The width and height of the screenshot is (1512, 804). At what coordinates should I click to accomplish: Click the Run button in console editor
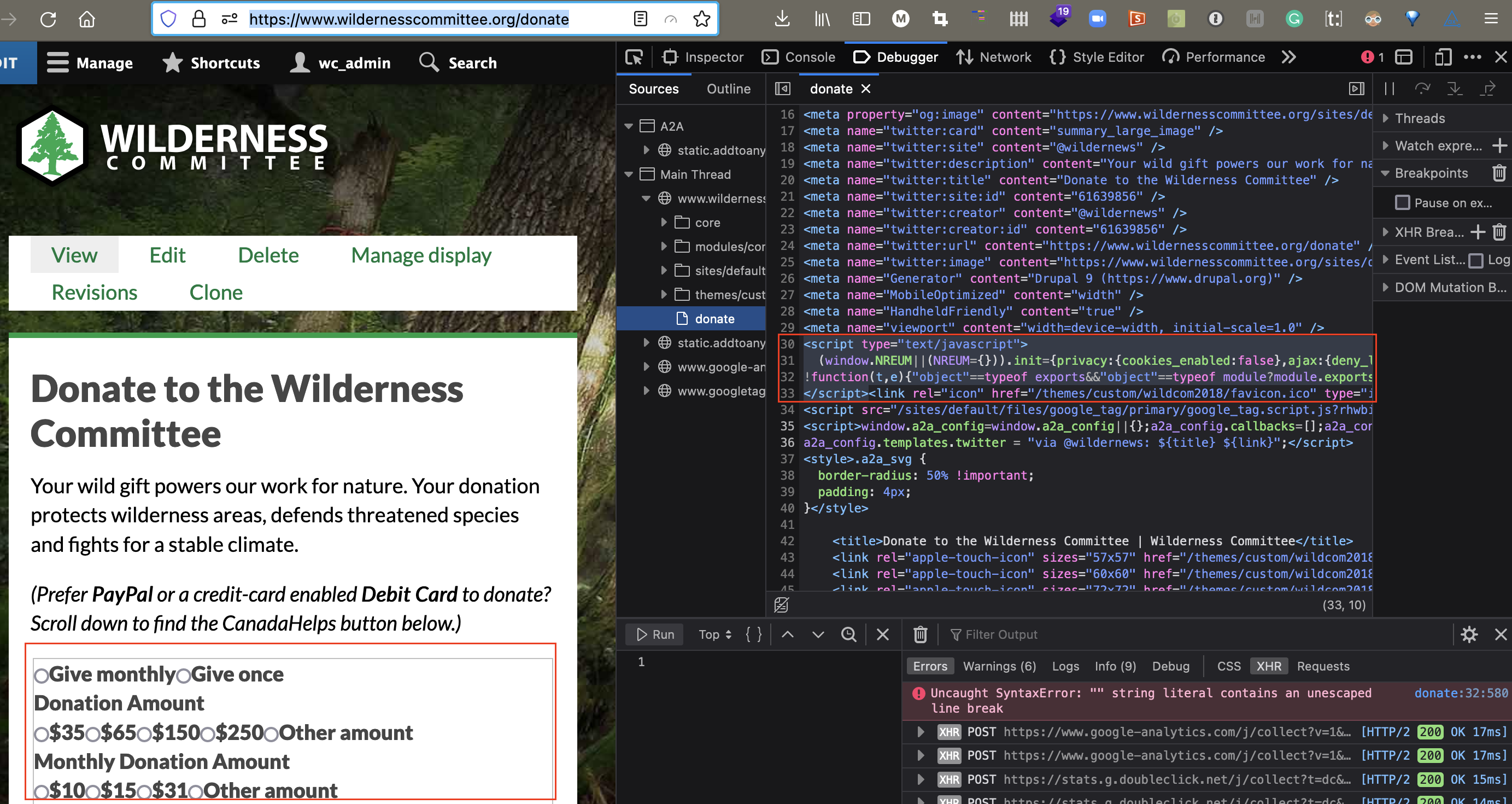(655, 634)
